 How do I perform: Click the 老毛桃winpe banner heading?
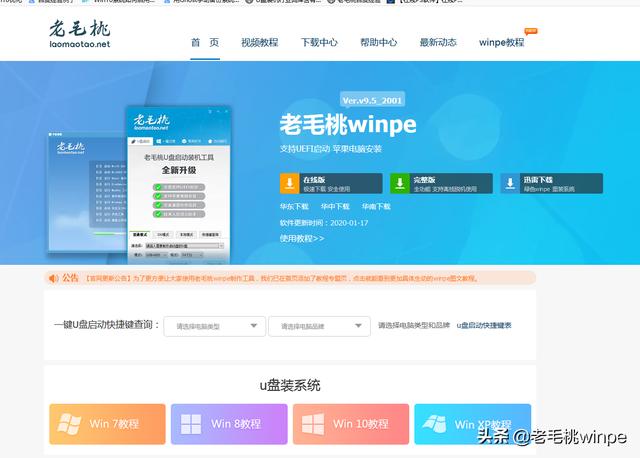tap(348, 124)
